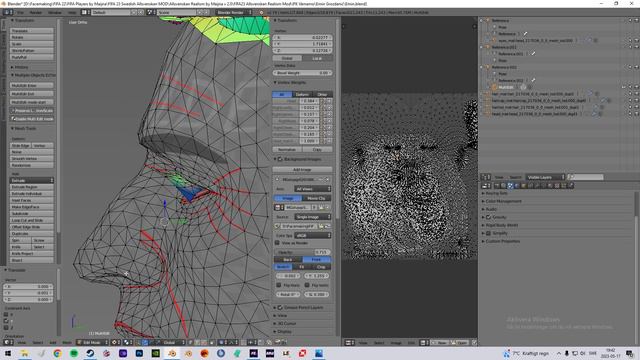Open the Photoshop icon in the taskbar
This screenshot has width=640, height=360.
[139, 353]
